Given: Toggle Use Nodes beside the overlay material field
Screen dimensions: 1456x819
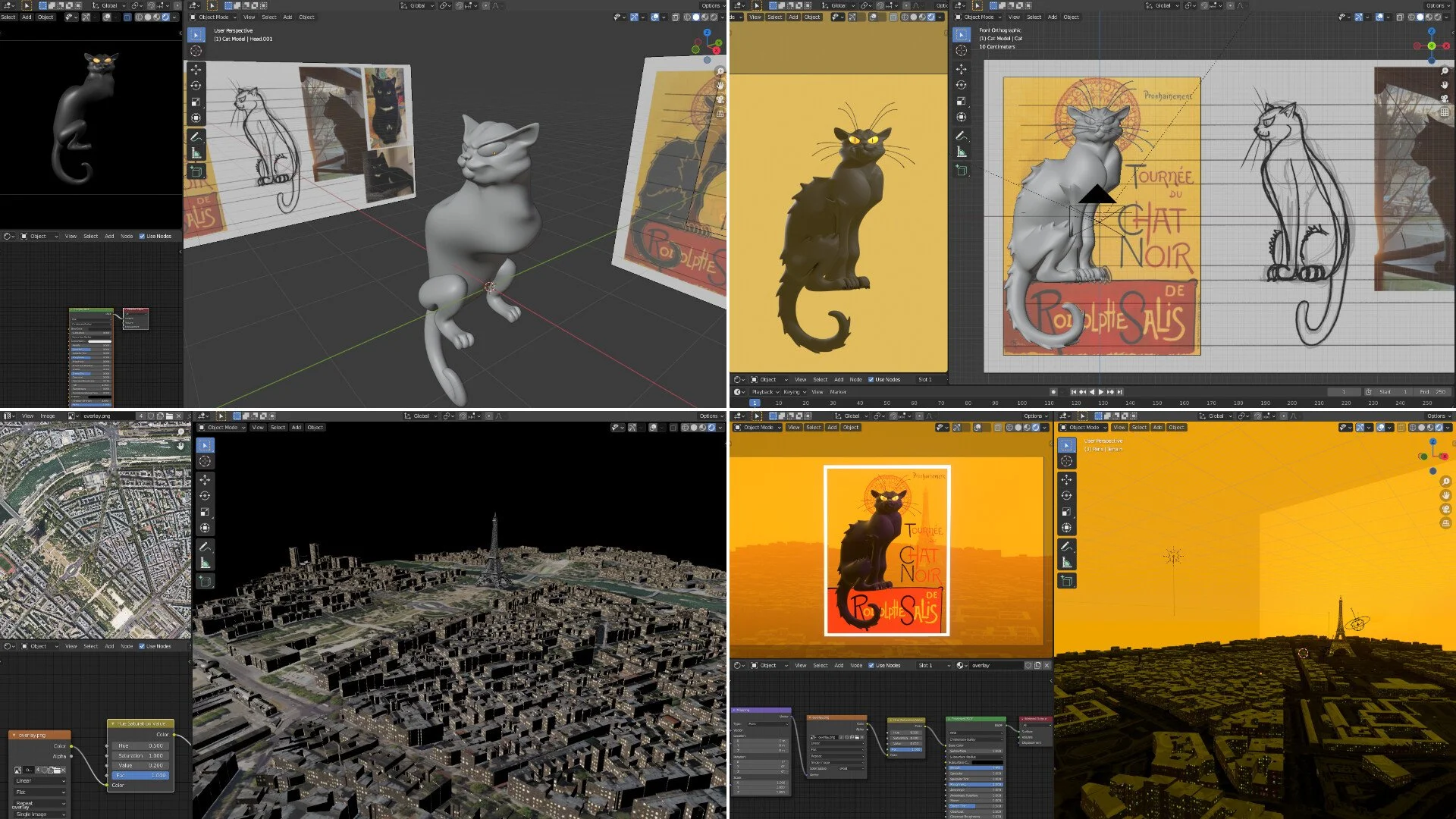Looking at the screenshot, I should (871, 665).
